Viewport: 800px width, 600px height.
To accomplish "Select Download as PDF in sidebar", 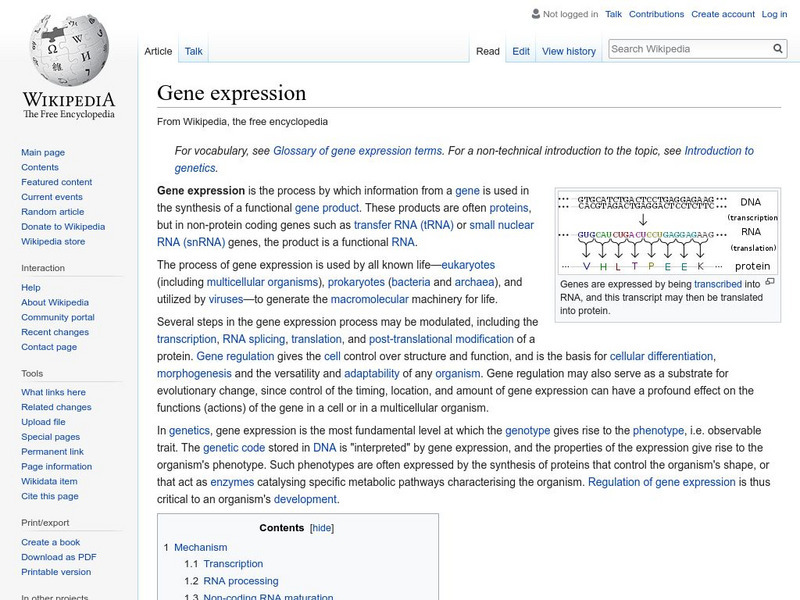I will pos(59,557).
